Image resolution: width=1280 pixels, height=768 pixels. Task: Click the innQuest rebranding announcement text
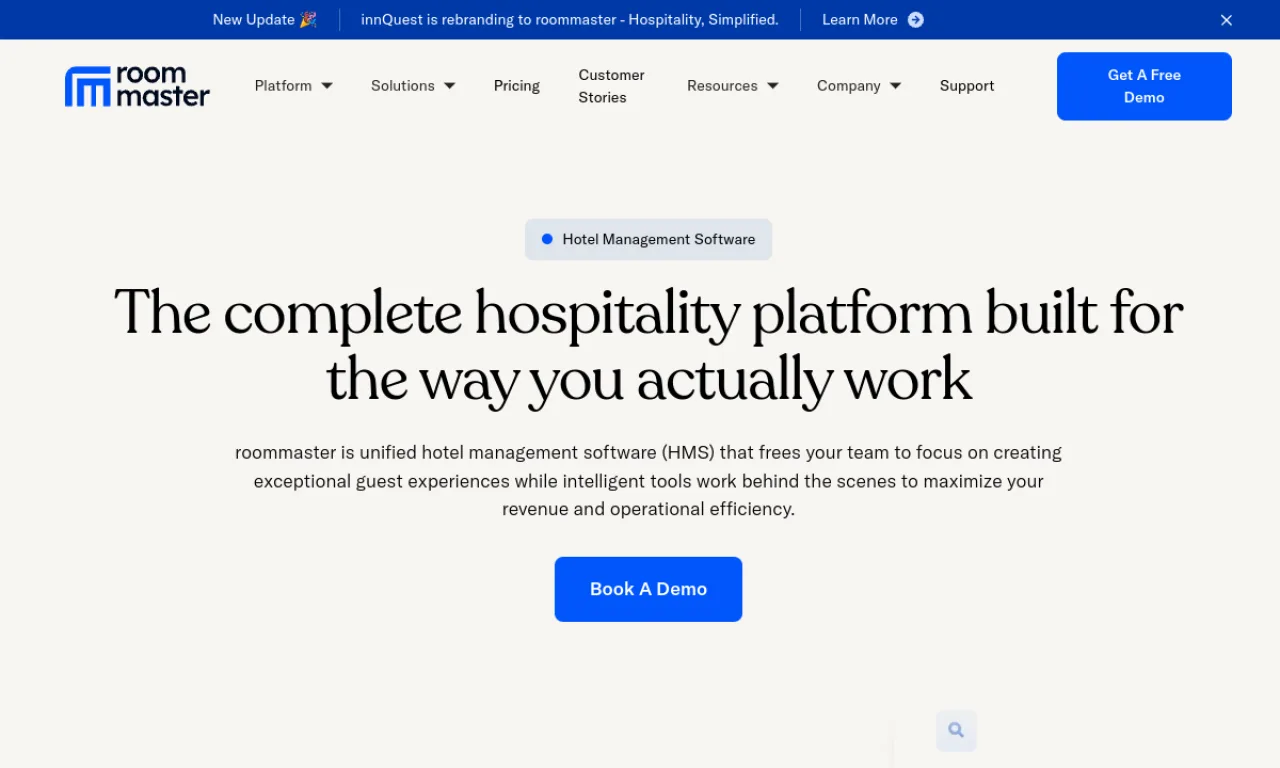pos(570,20)
